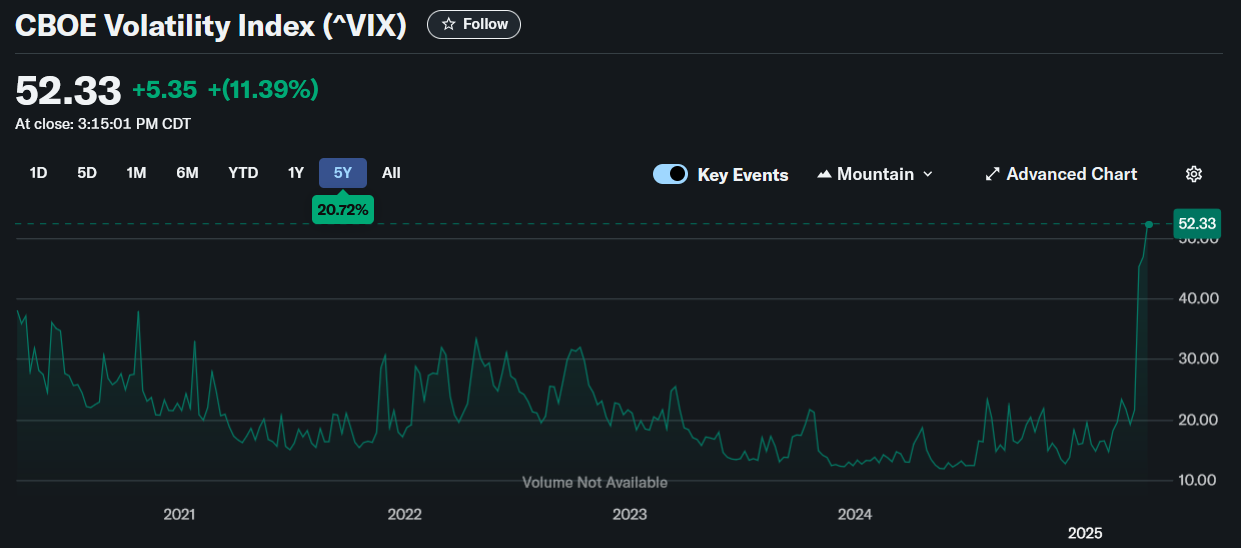Click the 2025 x-axis label
This screenshot has height=548, width=1241.
pyautogui.click(x=1086, y=531)
